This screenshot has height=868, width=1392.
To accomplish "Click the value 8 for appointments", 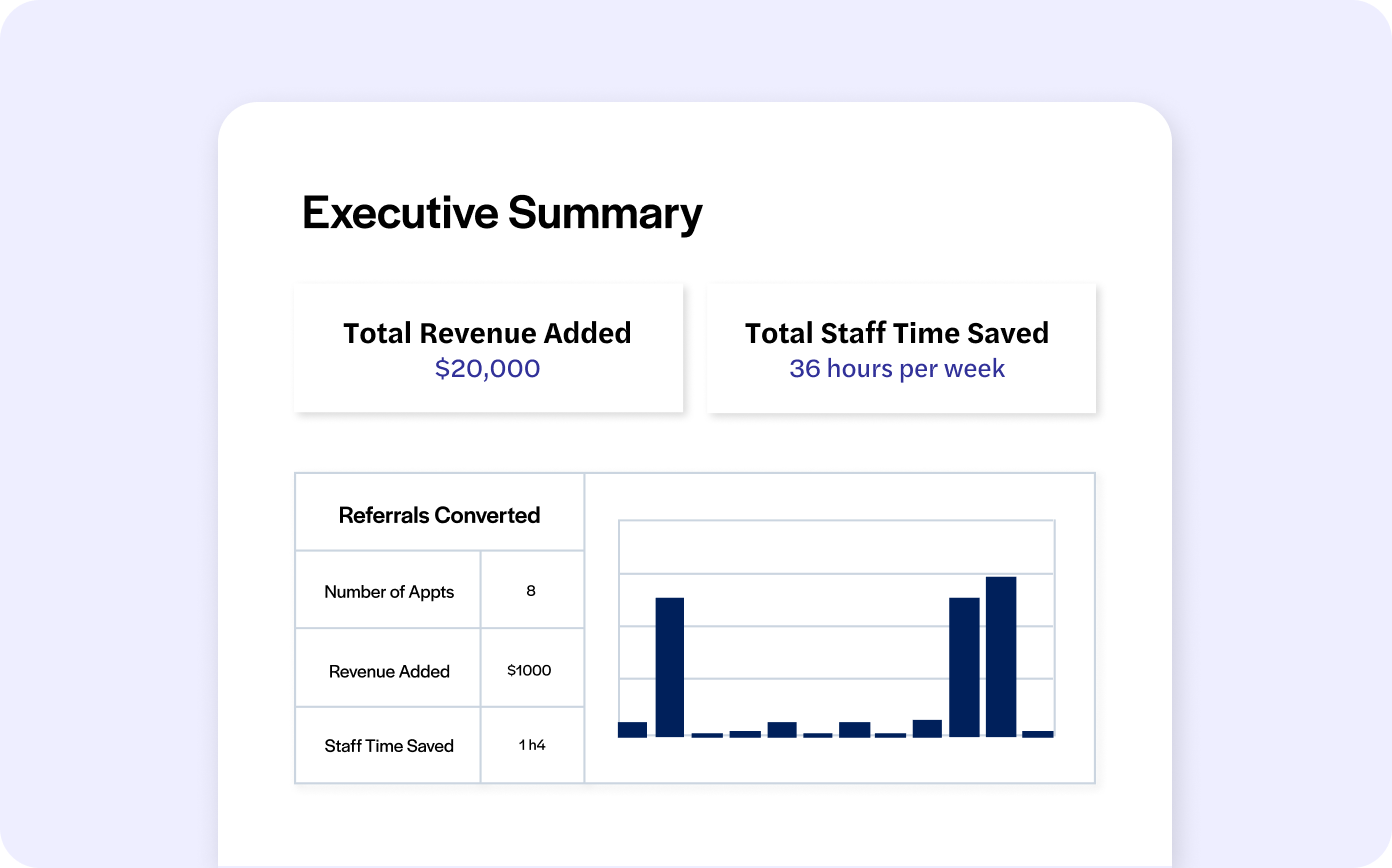I will 531,591.
